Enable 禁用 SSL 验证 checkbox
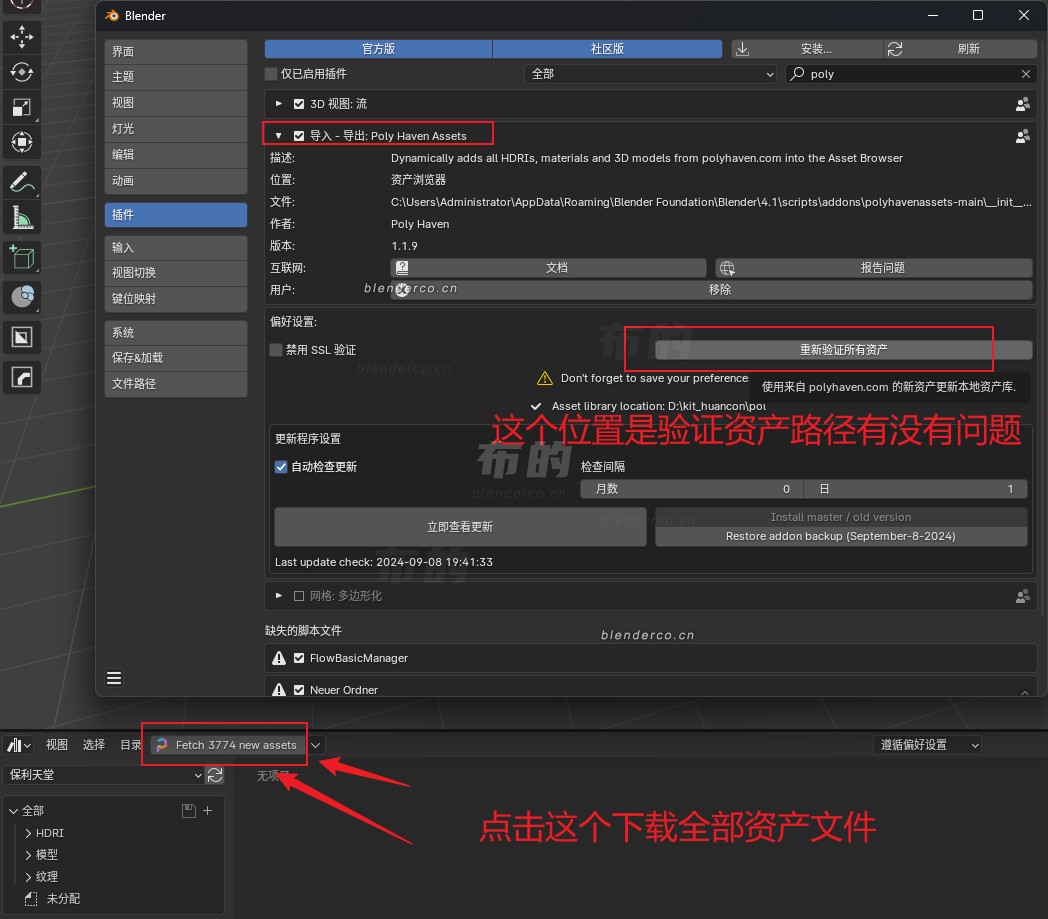Viewport: 1048px width, 919px height. (275, 350)
